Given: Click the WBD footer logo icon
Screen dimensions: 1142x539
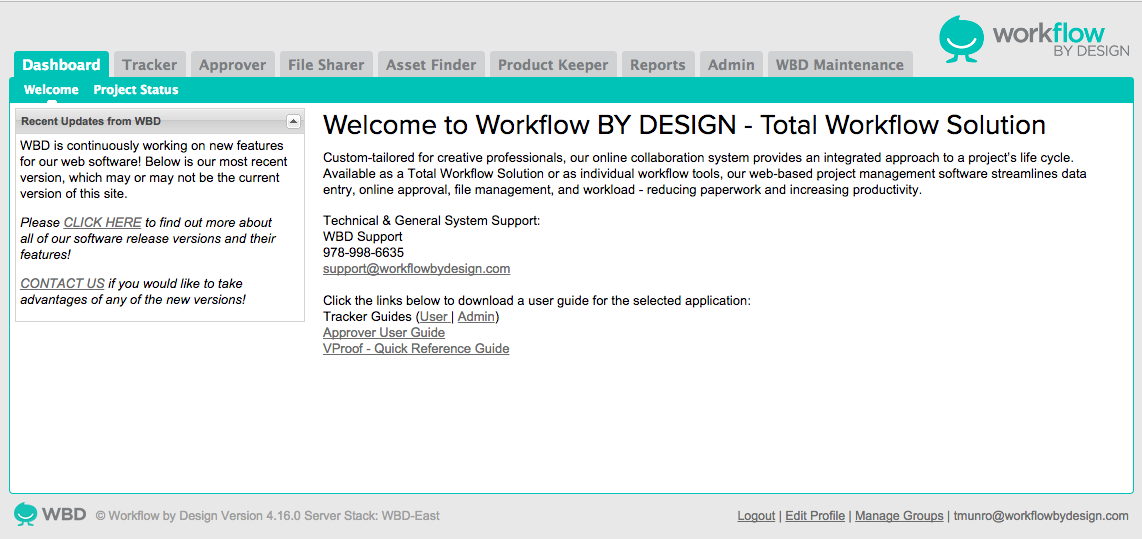Looking at the screenshot, I should coord(25,514).
